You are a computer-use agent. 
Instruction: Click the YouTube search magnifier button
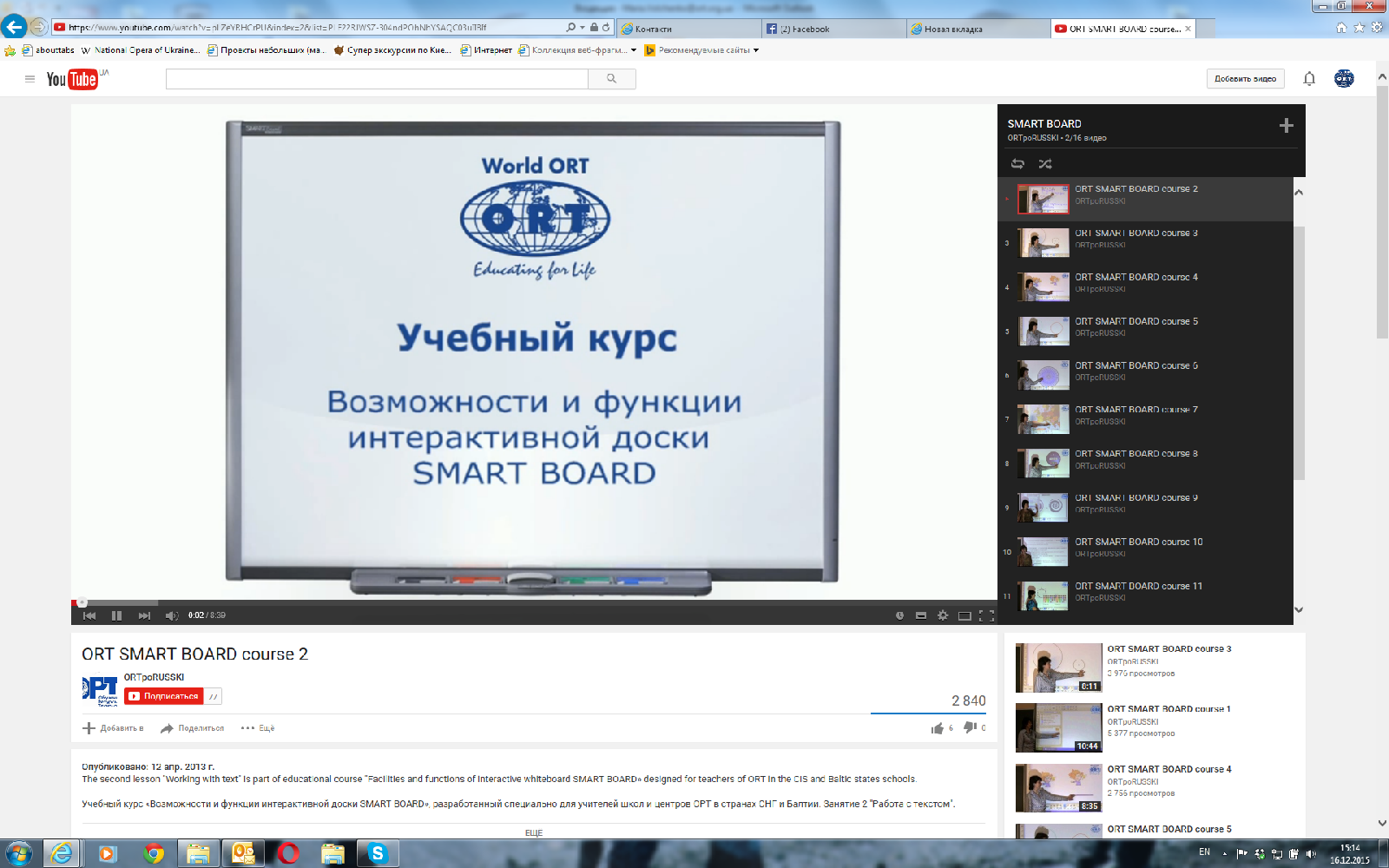tap(611, 79)
